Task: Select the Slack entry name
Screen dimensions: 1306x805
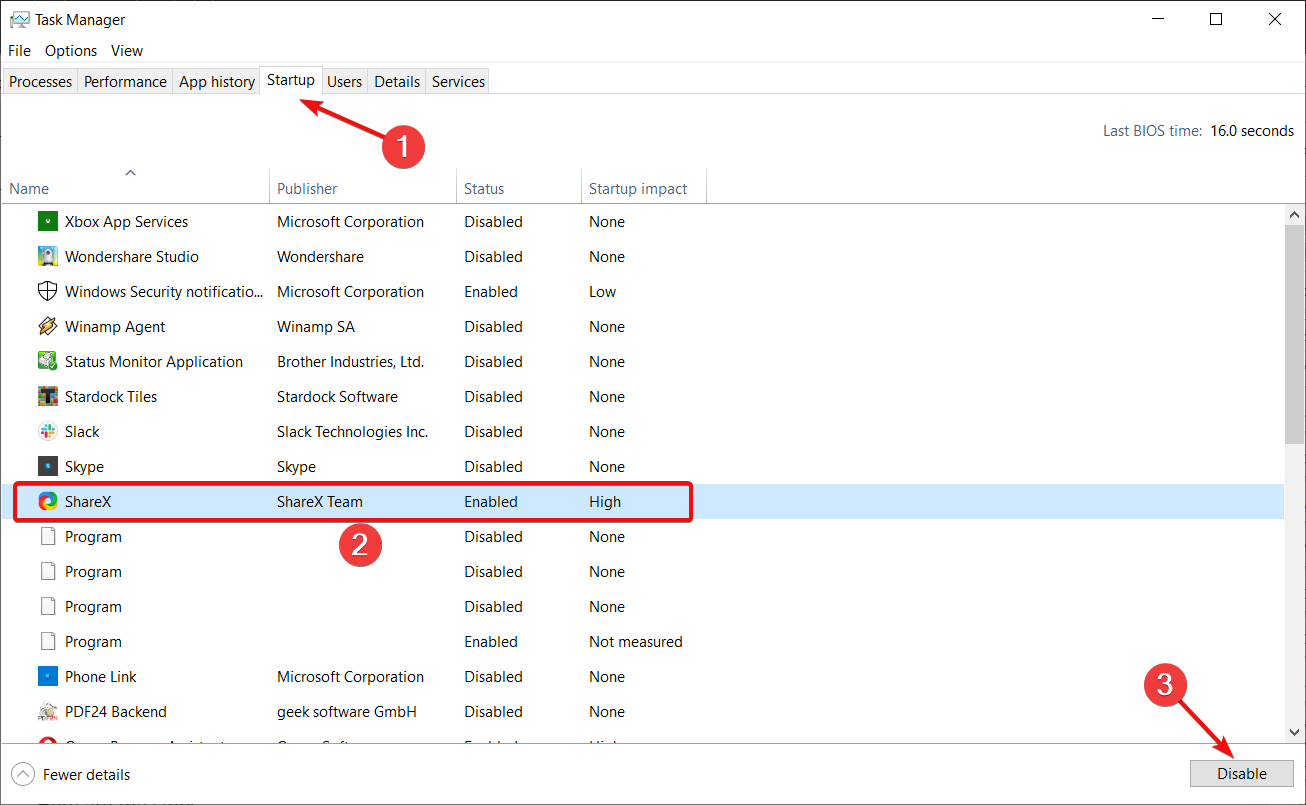Action: (x=82, y=432)
